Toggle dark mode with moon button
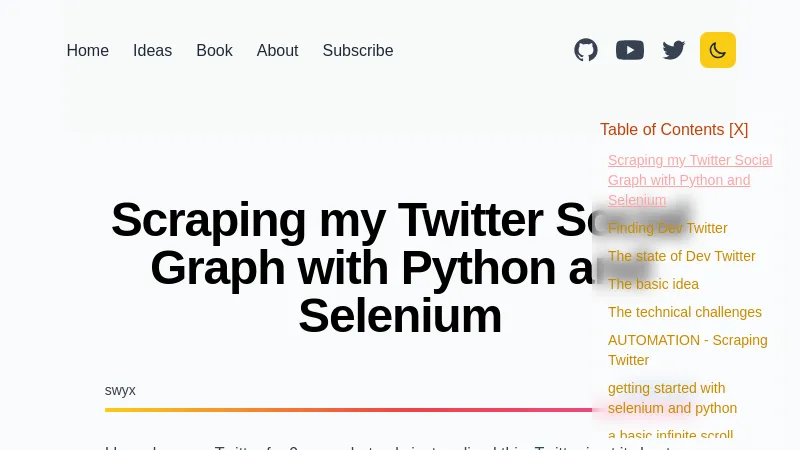This screenshot has width=800, height=450. pyautogui.click(x=718, y=50)
